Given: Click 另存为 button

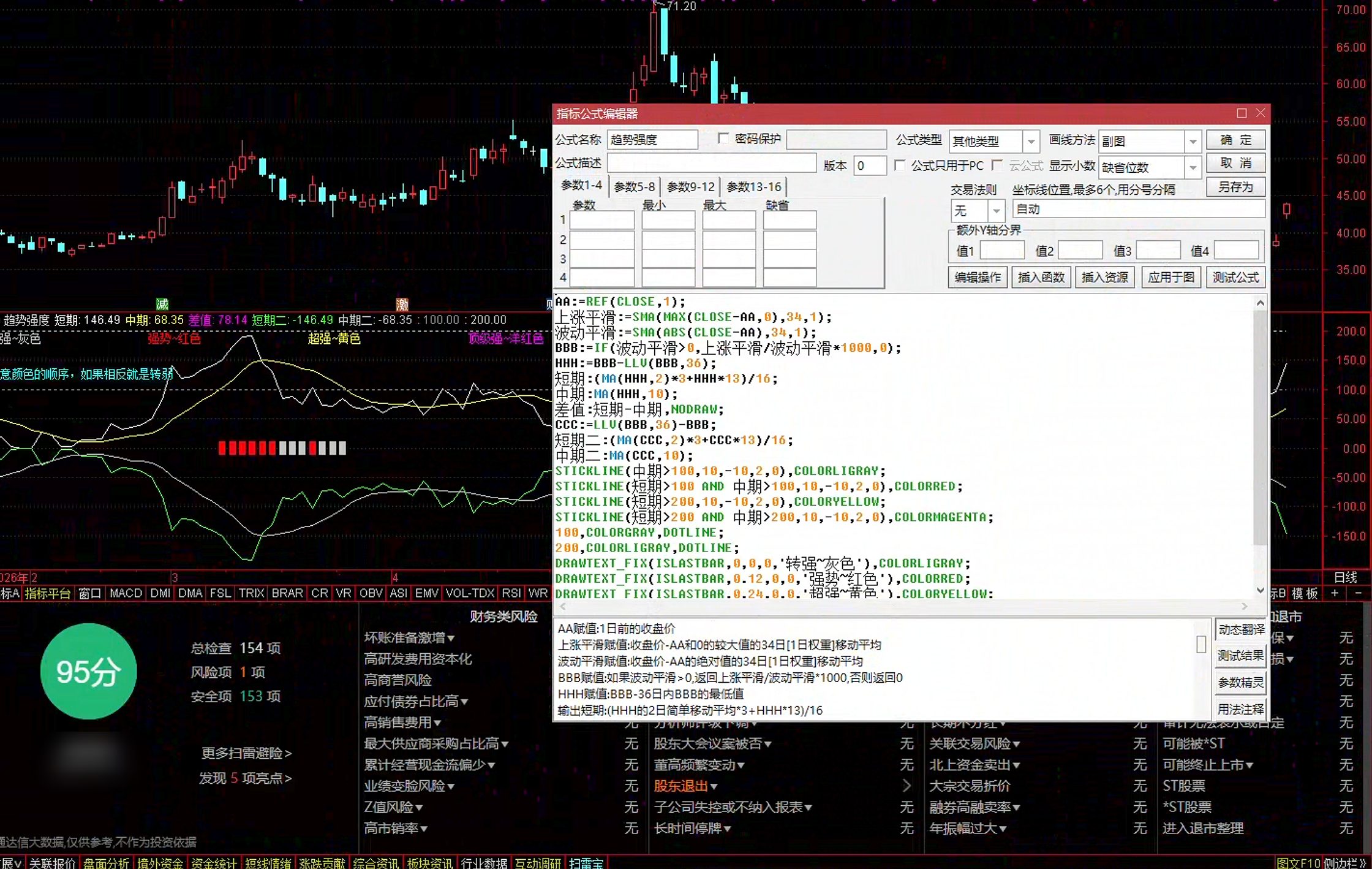Looking at the screenshot, I should (x=1235, y=187).
